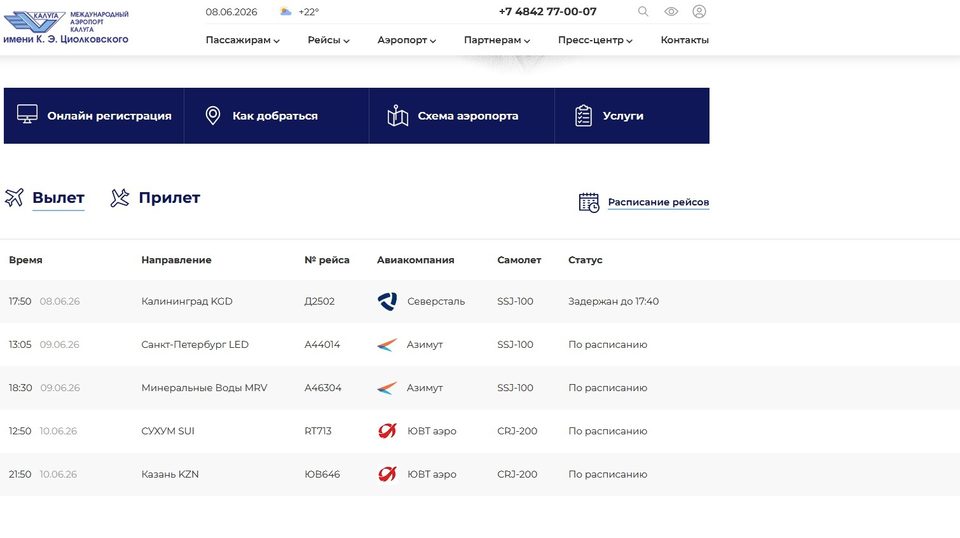960x538 pixels.
Task: Open the Kaluga airport logo home link
Action: (66, 28)
